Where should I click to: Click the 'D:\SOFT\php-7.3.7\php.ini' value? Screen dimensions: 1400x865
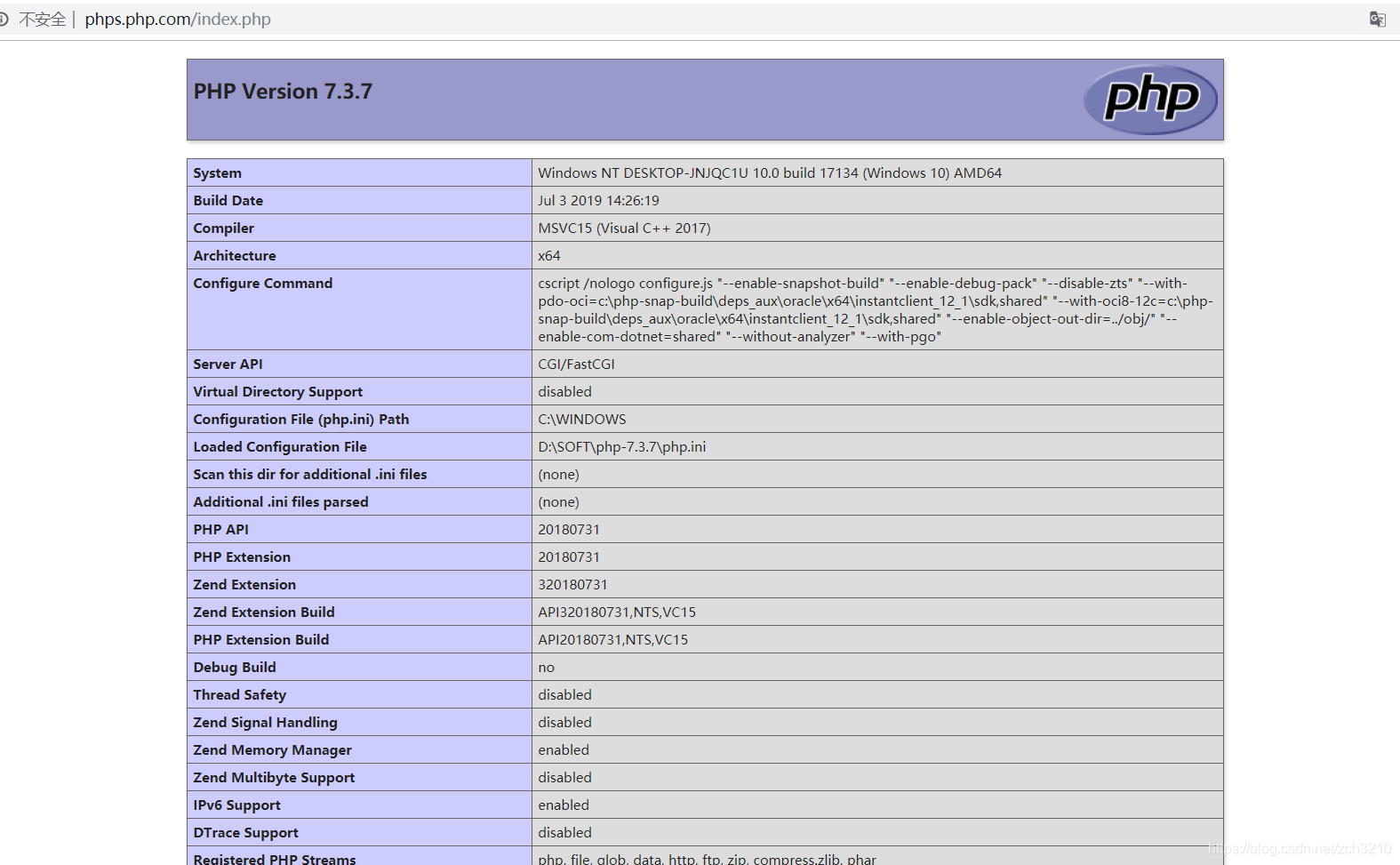coord(622,446)
